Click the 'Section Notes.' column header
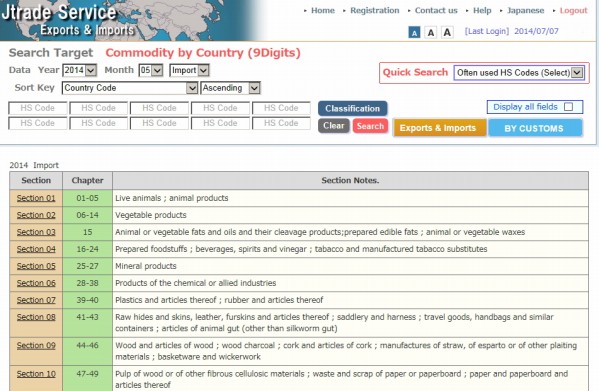Image resolution: width=599 pixels, height=391 pixels. (x=350, y=181)
